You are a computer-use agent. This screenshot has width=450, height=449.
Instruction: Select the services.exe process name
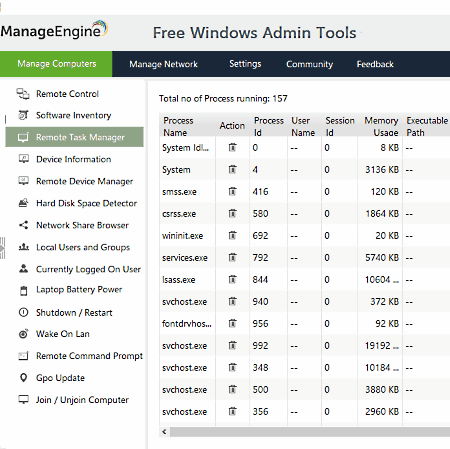click(x=185, y=258)
